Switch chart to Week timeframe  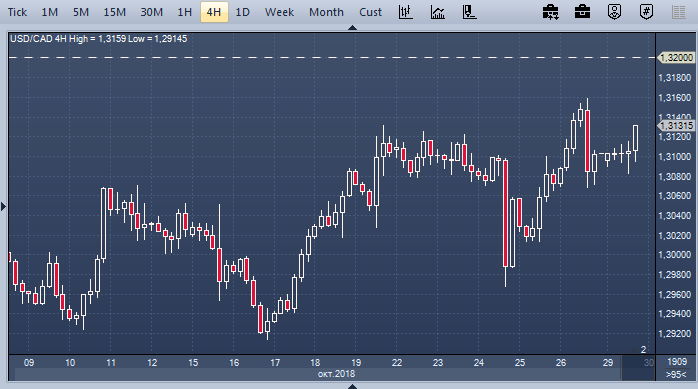point(279,12)
